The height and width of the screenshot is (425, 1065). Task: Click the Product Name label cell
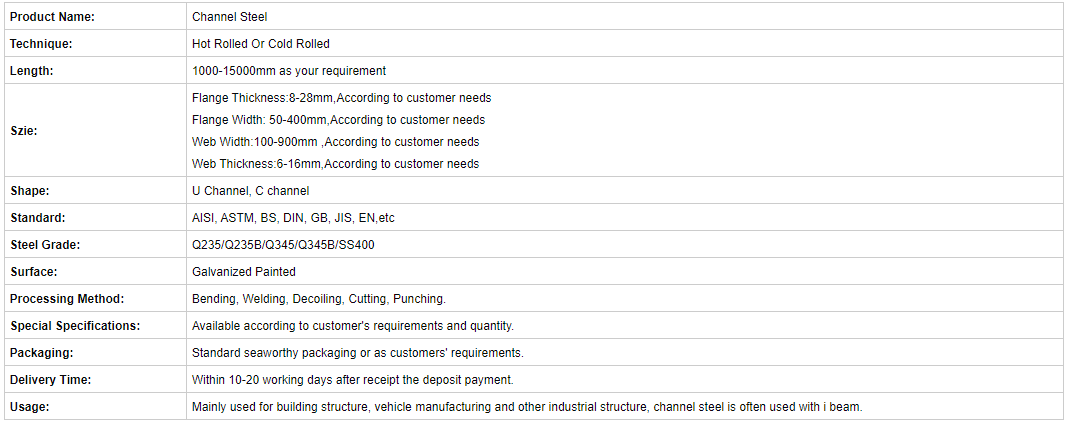pos(96,16)
